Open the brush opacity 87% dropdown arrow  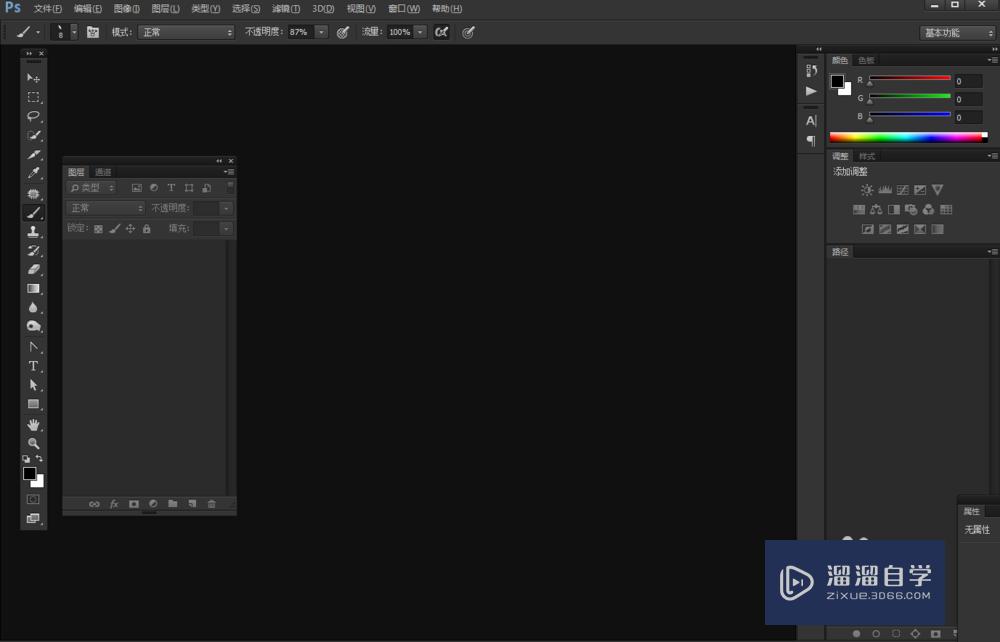click(321, 32)
